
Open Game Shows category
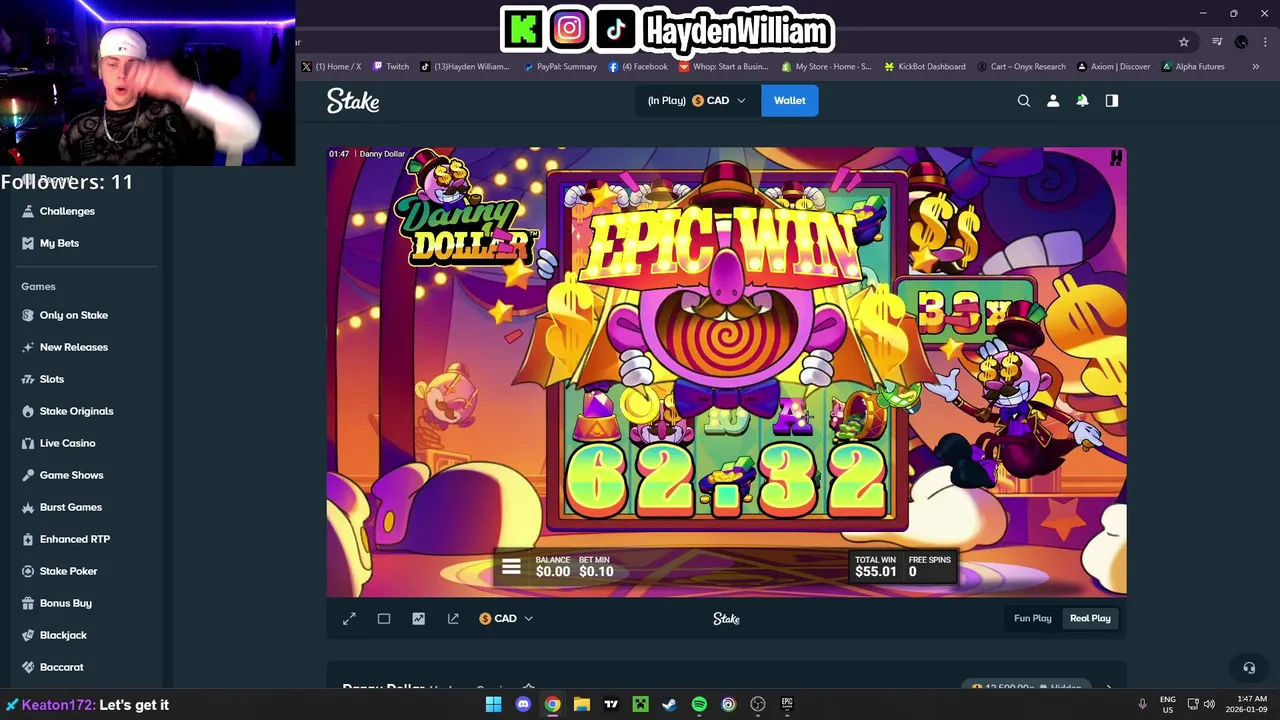pyautogui.click(x=72, y=475)
